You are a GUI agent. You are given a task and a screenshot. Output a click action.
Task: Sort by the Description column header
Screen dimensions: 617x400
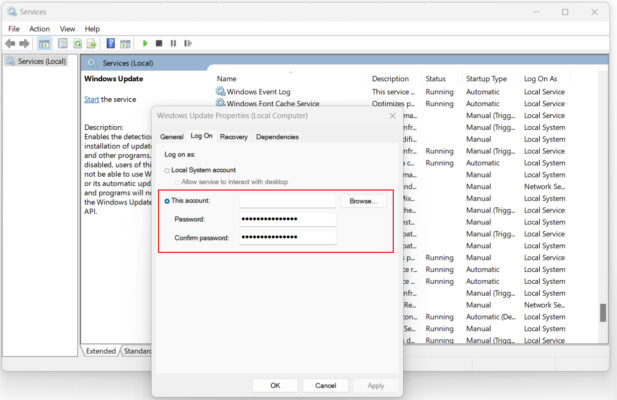390,79
